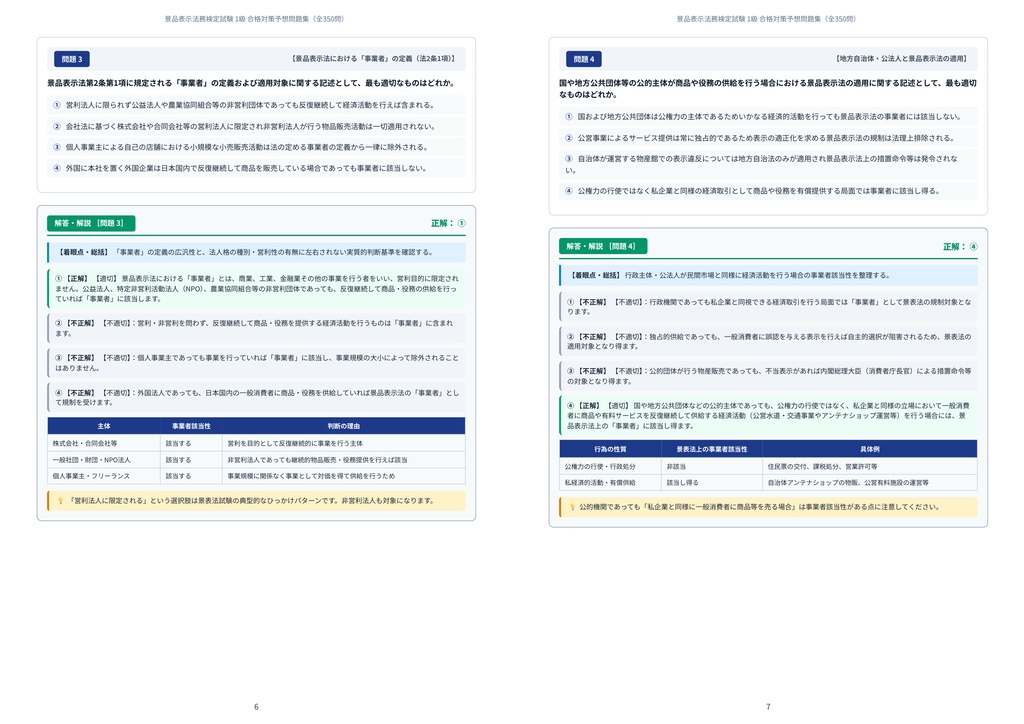Click the cell 個人事業主・フリーランス
Screen dimensions: 1024x724
(104, 476)
